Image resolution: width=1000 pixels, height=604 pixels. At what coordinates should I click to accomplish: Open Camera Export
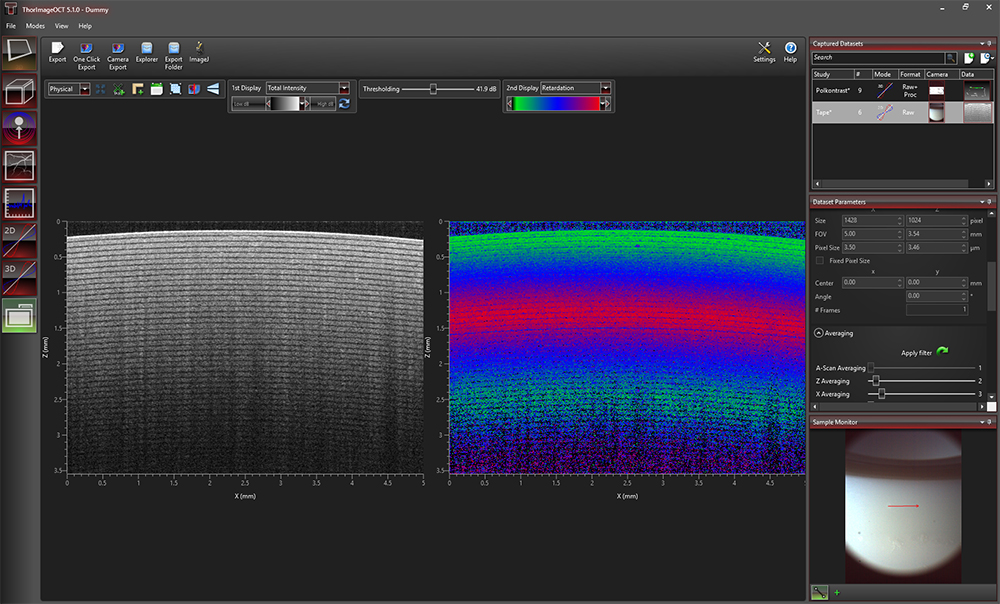click(x=117, y=49)
